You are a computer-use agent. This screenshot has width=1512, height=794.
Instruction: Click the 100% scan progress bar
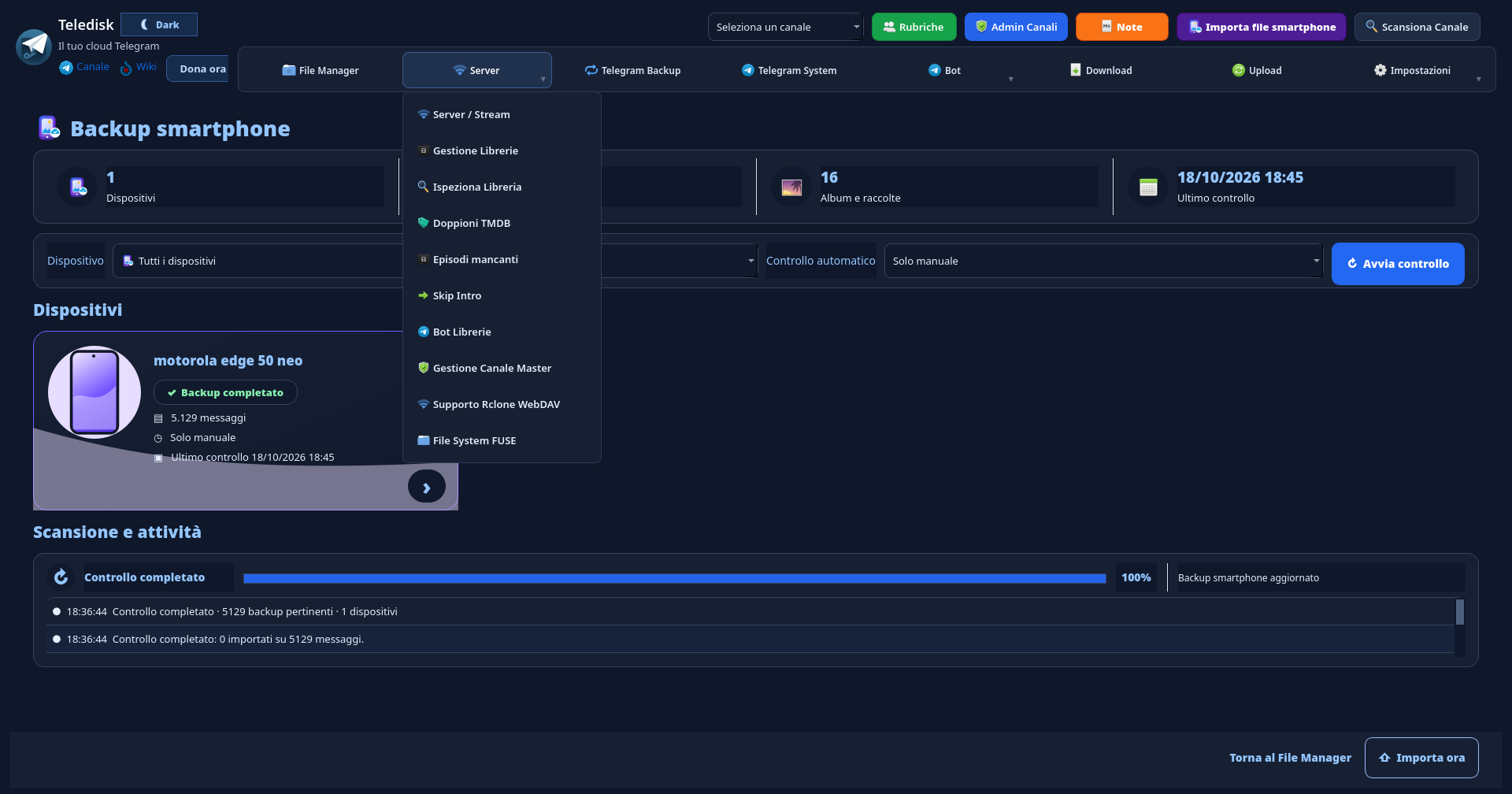(x=675, y=578)
